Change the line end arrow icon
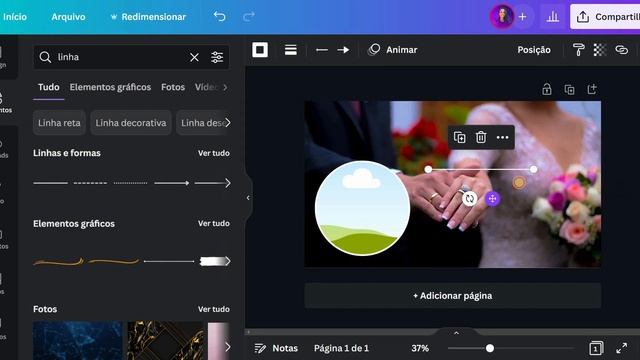 (x=343, y=50)
